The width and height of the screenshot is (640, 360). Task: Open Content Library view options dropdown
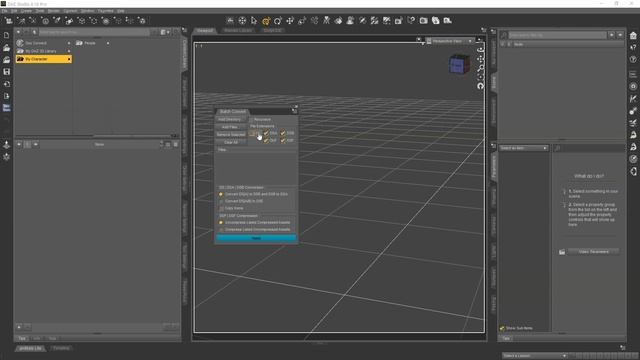click(165, 32)
